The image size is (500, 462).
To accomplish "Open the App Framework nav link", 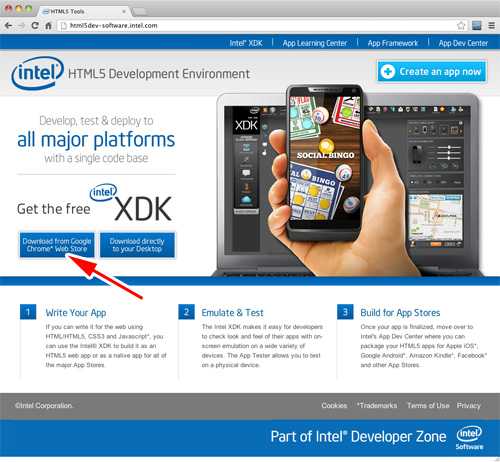I will (x=393, y=43).
